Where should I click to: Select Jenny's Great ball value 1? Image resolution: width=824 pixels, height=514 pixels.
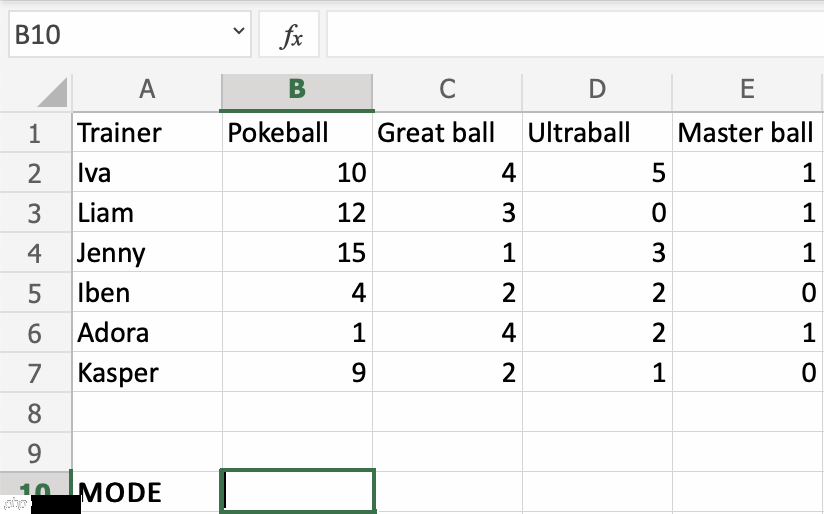coord(447,252)
